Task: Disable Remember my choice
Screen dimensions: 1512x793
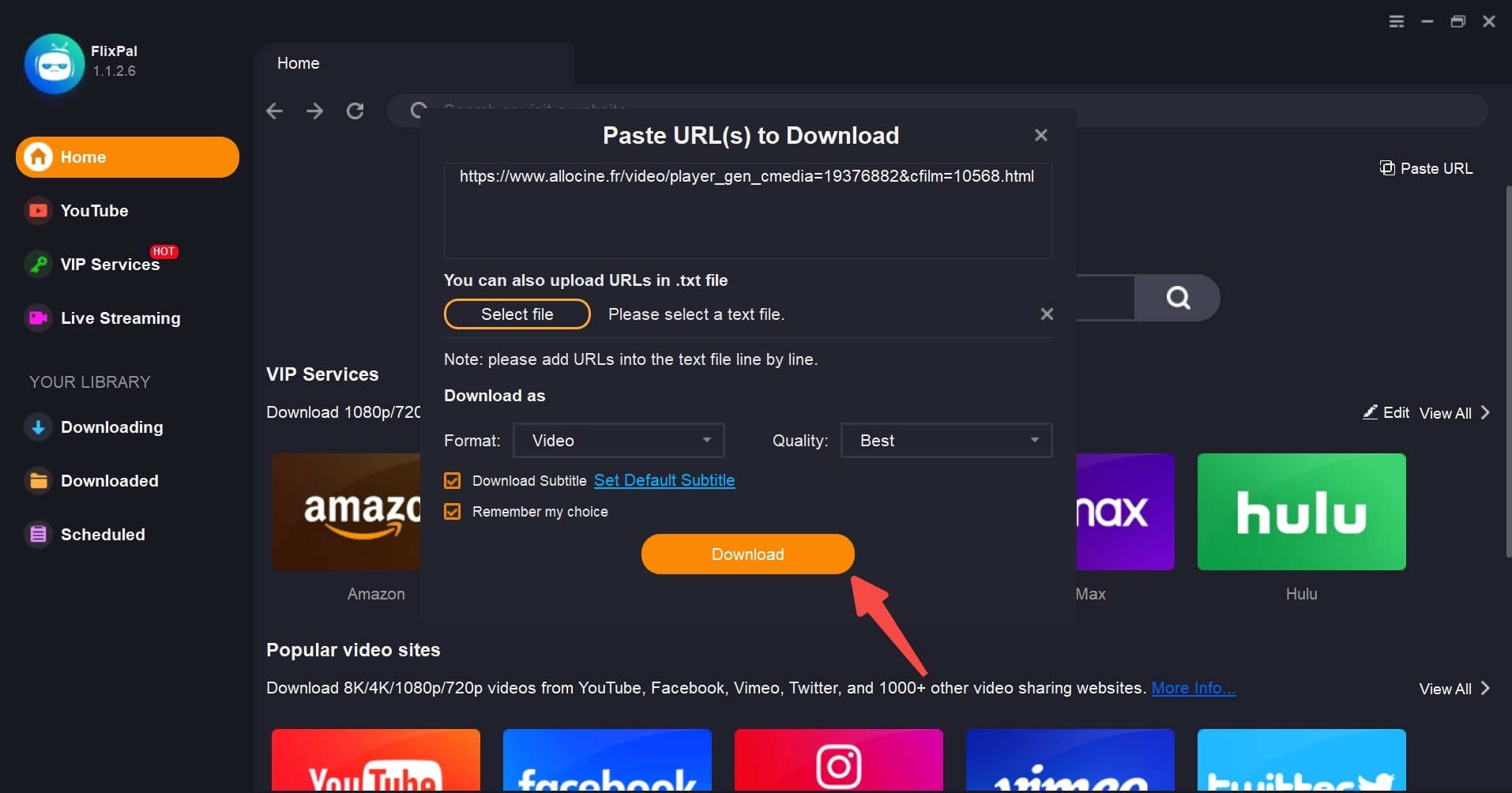Action: tap(453, 512)
